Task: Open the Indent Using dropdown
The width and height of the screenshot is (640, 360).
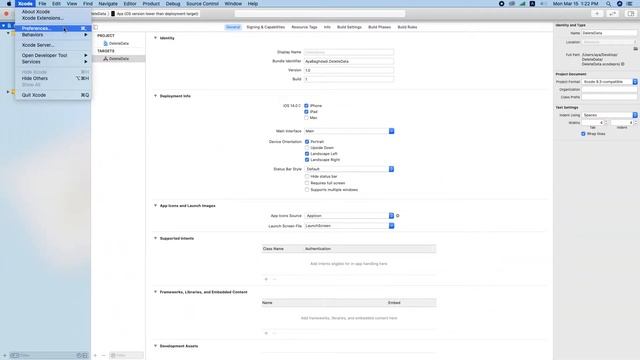Action: click(609, 115)
